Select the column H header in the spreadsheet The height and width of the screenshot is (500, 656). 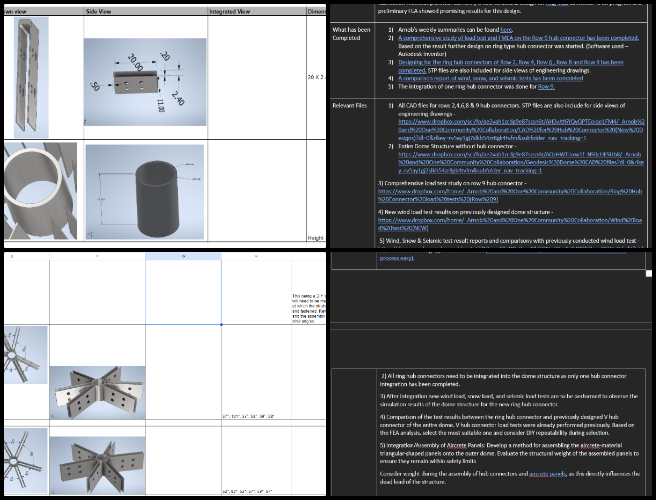tap(256, 256)
